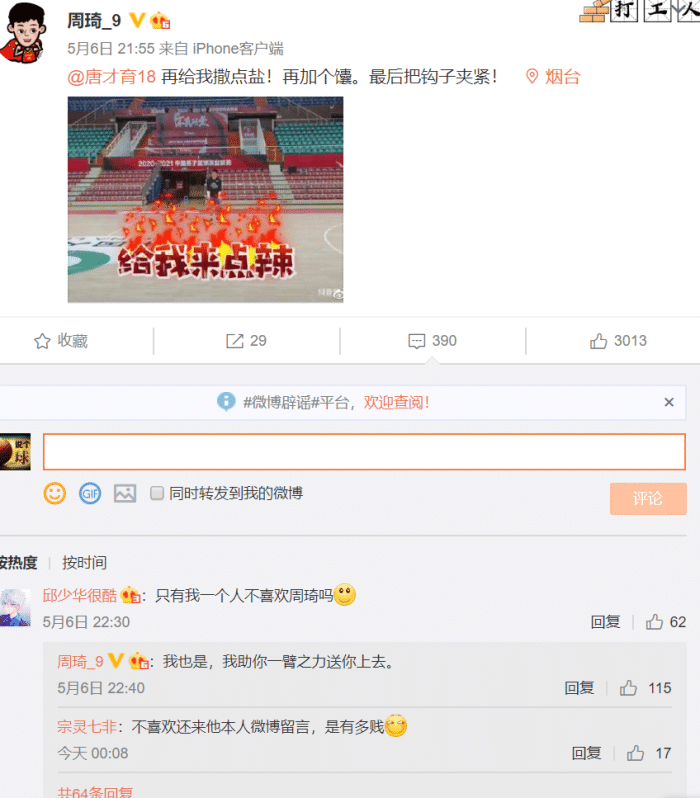This screenshot has width=700, height=798.
Task: Close the 微博辟谣 notice banner
Action: [669, 402]
